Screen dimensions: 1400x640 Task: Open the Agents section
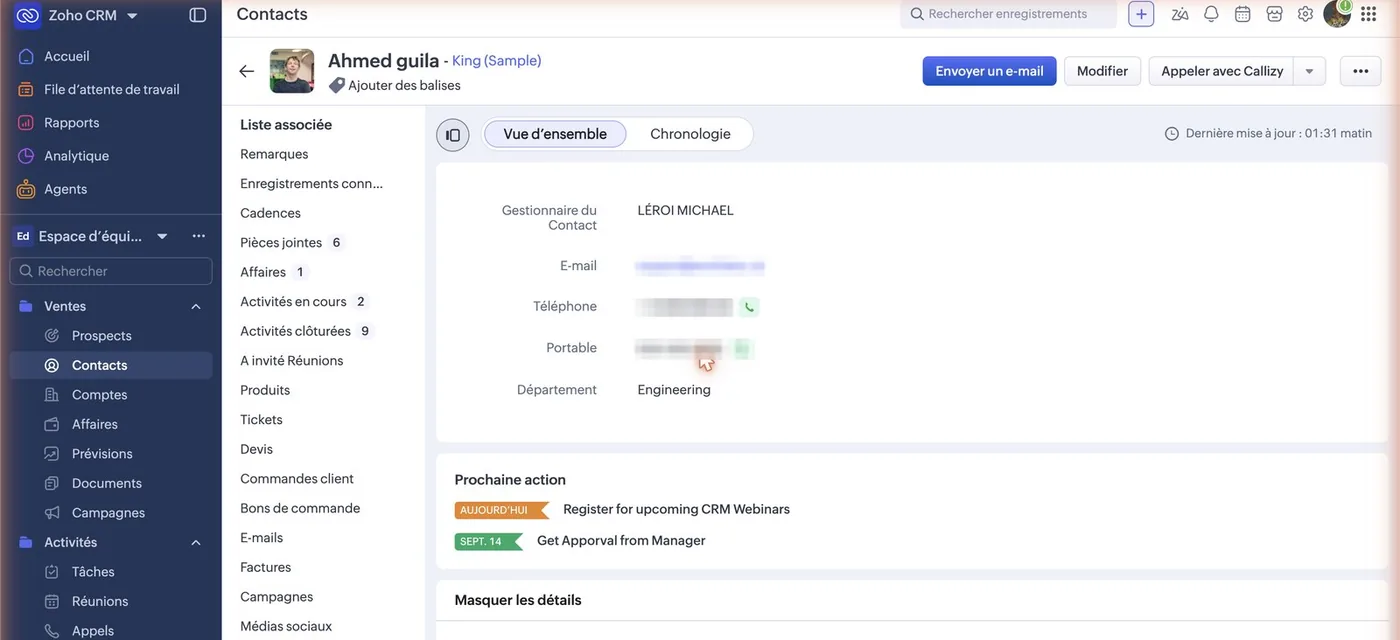pos(65,188)
